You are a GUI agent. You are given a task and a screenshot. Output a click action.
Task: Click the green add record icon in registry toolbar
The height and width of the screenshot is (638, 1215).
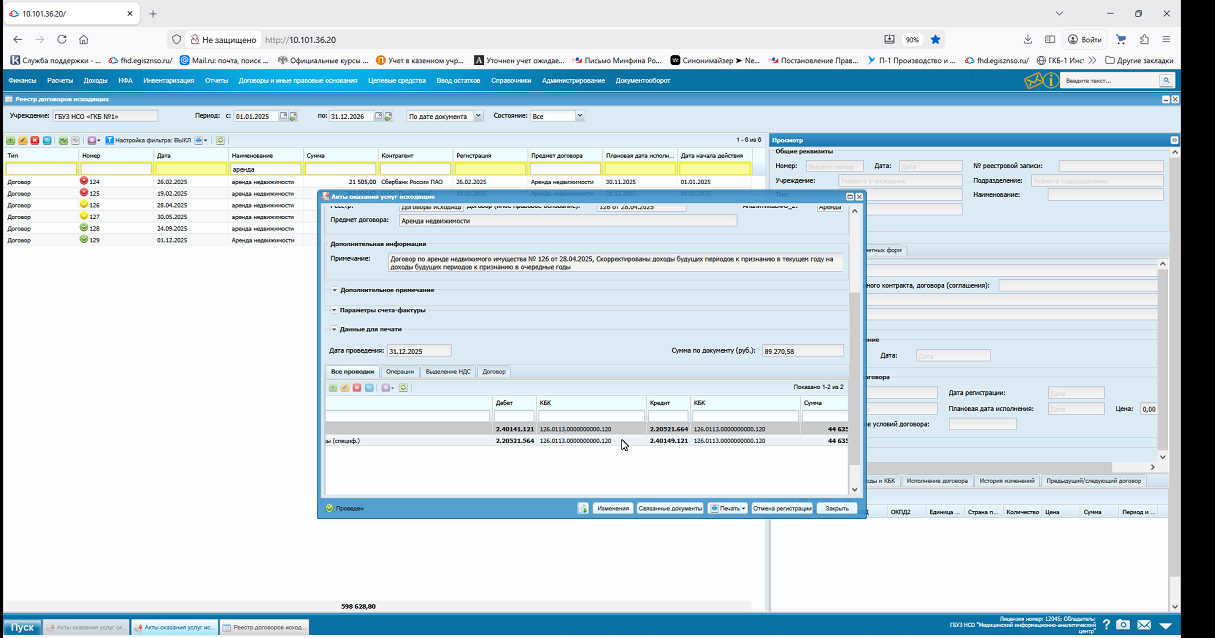[10, 140]
